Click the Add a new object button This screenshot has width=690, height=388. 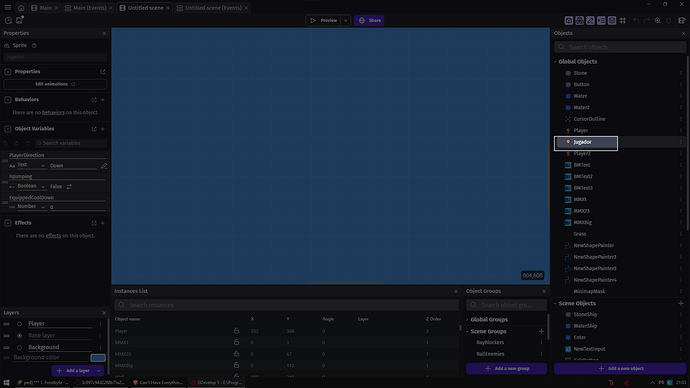620,369
